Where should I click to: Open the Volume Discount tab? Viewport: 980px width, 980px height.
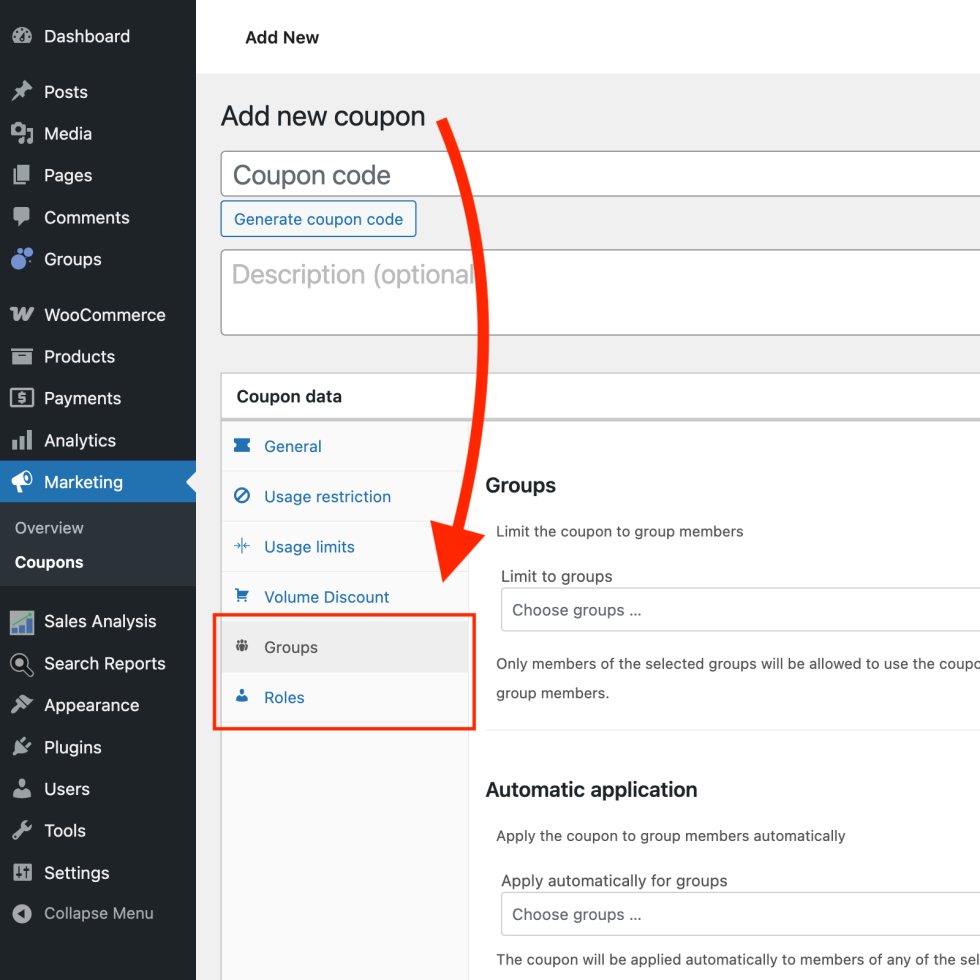tap(326, 597)
